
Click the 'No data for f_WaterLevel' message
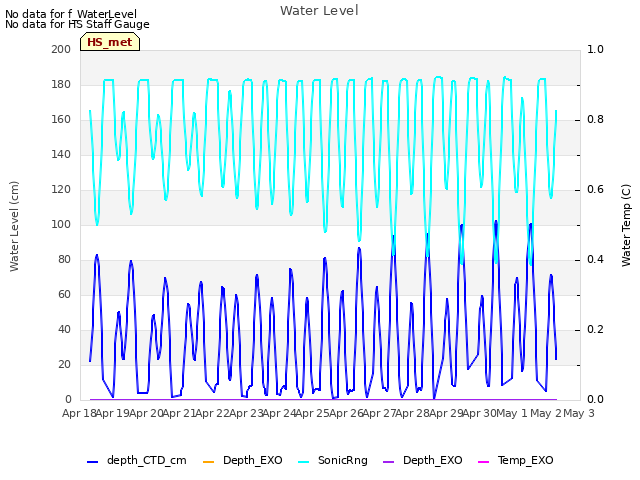point(71,14)
